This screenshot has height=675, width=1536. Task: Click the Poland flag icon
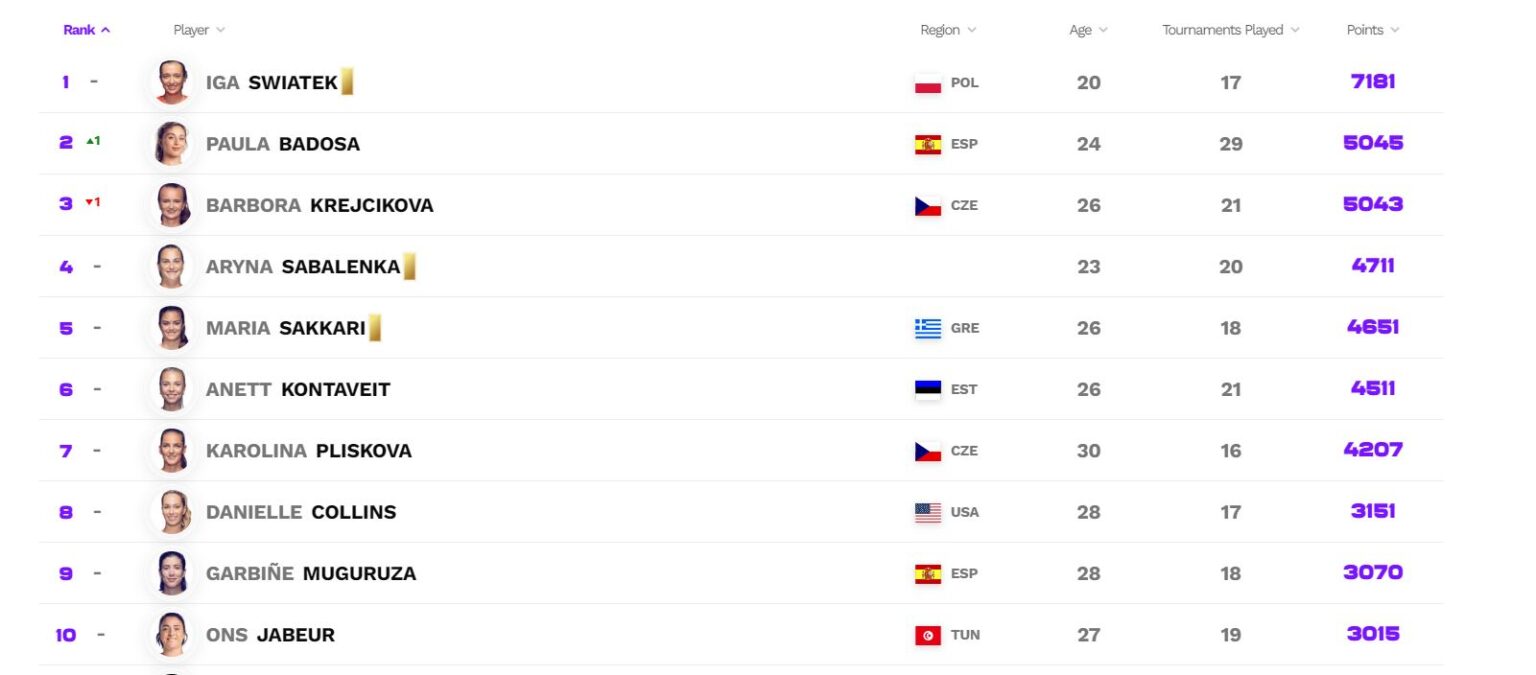click(x=928, y=83)
